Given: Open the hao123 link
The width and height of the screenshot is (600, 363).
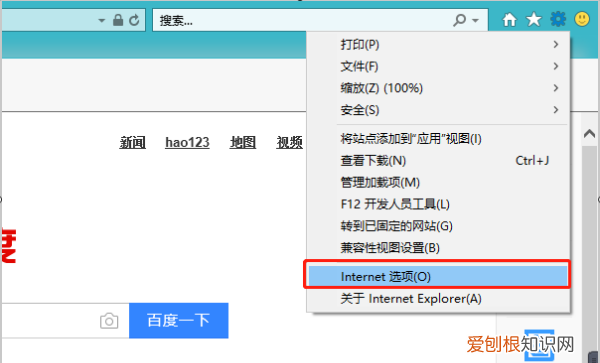Looking at the screenshot, I should point(187,142).
